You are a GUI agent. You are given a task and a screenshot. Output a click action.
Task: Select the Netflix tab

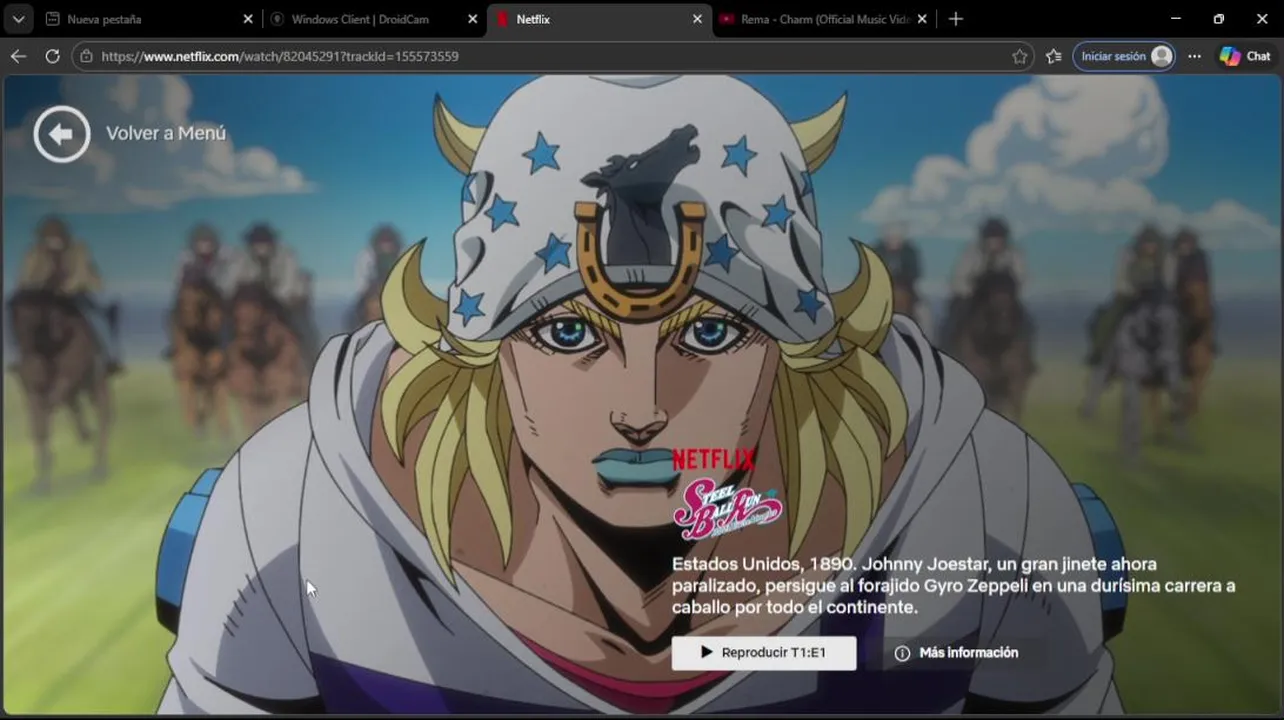coord(598,19)
